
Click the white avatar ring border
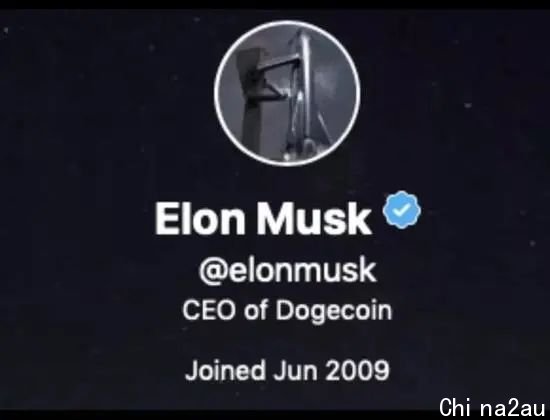287,22
